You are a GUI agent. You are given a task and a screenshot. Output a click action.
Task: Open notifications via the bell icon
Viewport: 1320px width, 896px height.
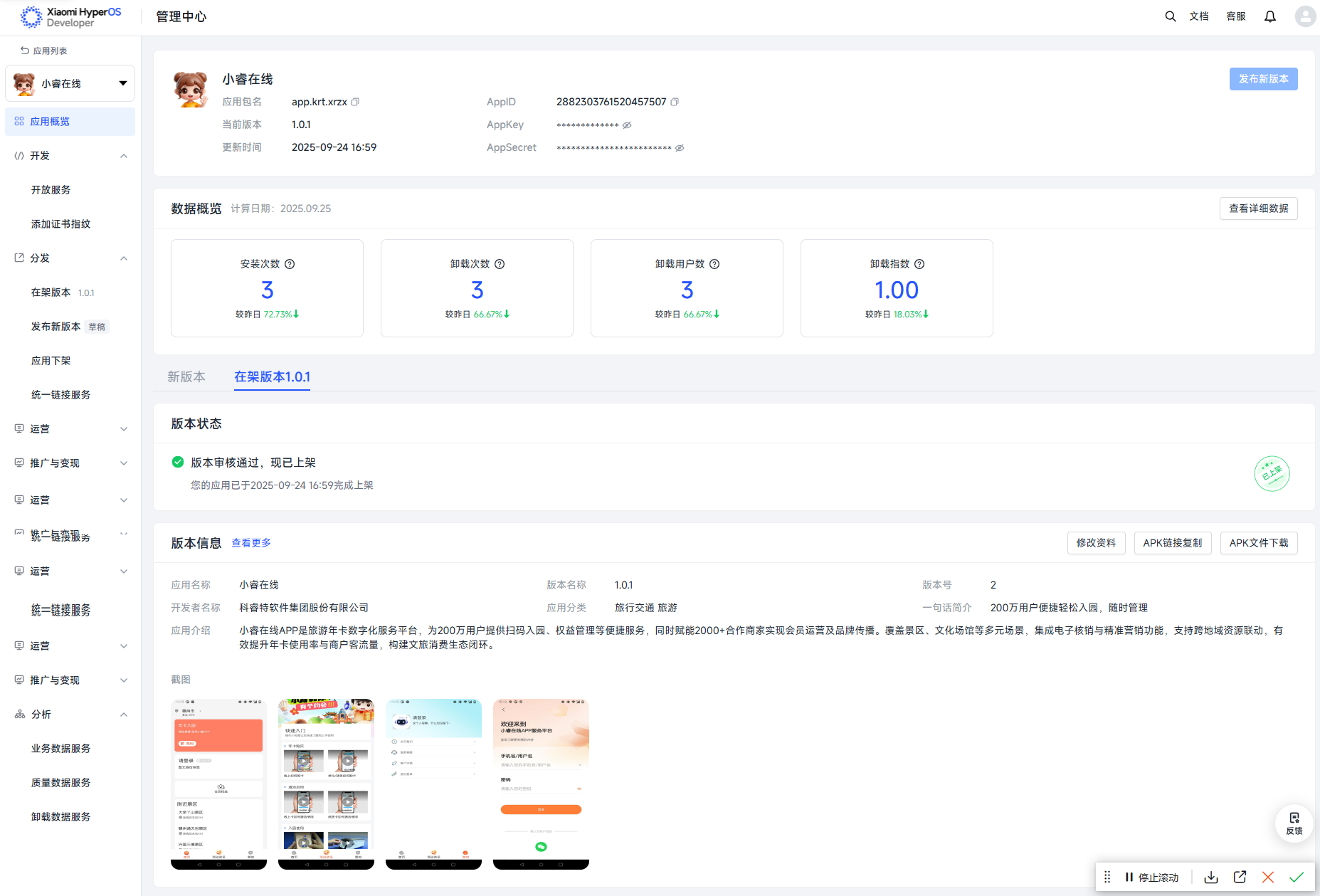[x=1270, y=16]
